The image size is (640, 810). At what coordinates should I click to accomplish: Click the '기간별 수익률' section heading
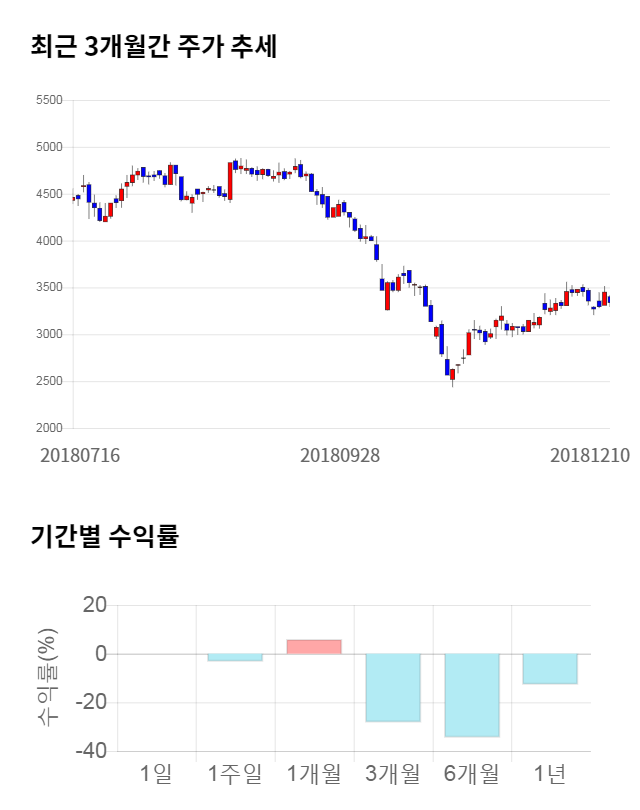click(104, 537)
